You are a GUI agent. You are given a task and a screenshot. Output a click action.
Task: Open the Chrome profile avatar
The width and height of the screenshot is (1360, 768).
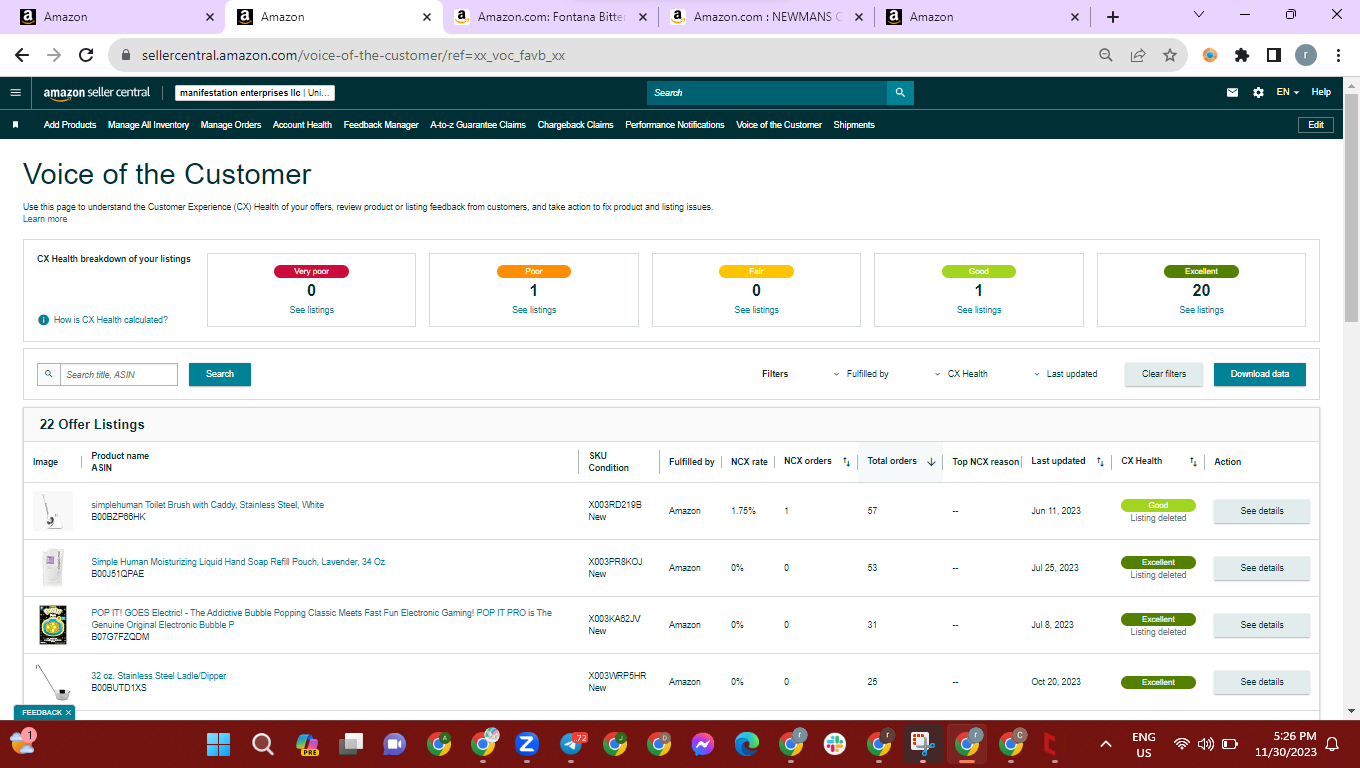click(x=1306, y=55)
